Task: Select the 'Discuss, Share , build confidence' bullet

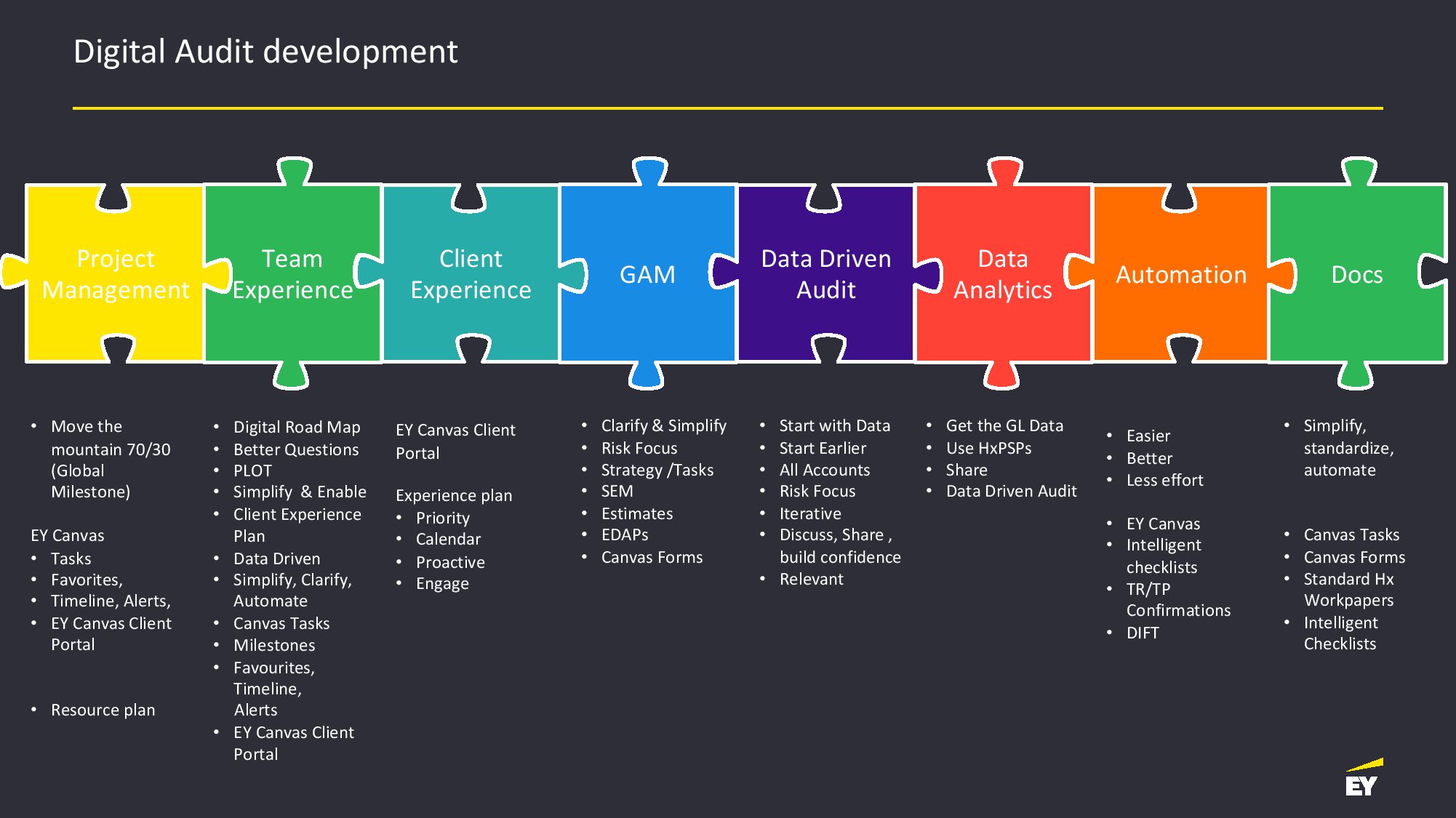Action: (x=840, y=545)
